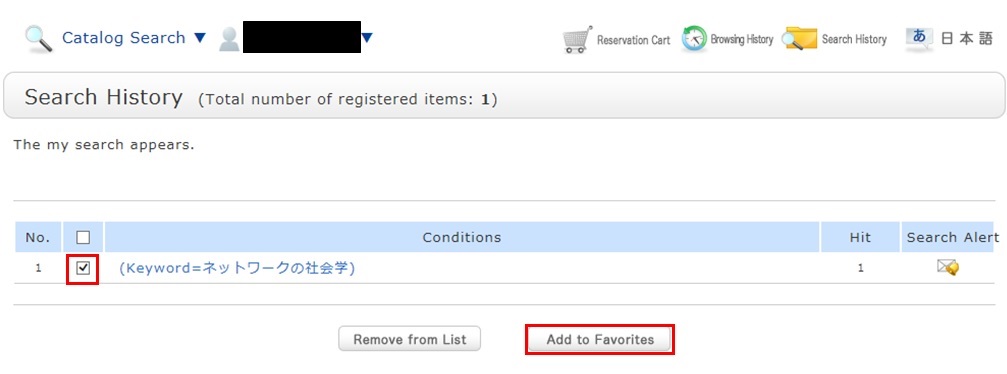
Task: Set Search Alert envelope for row 1
Action: tap(948, 267)
